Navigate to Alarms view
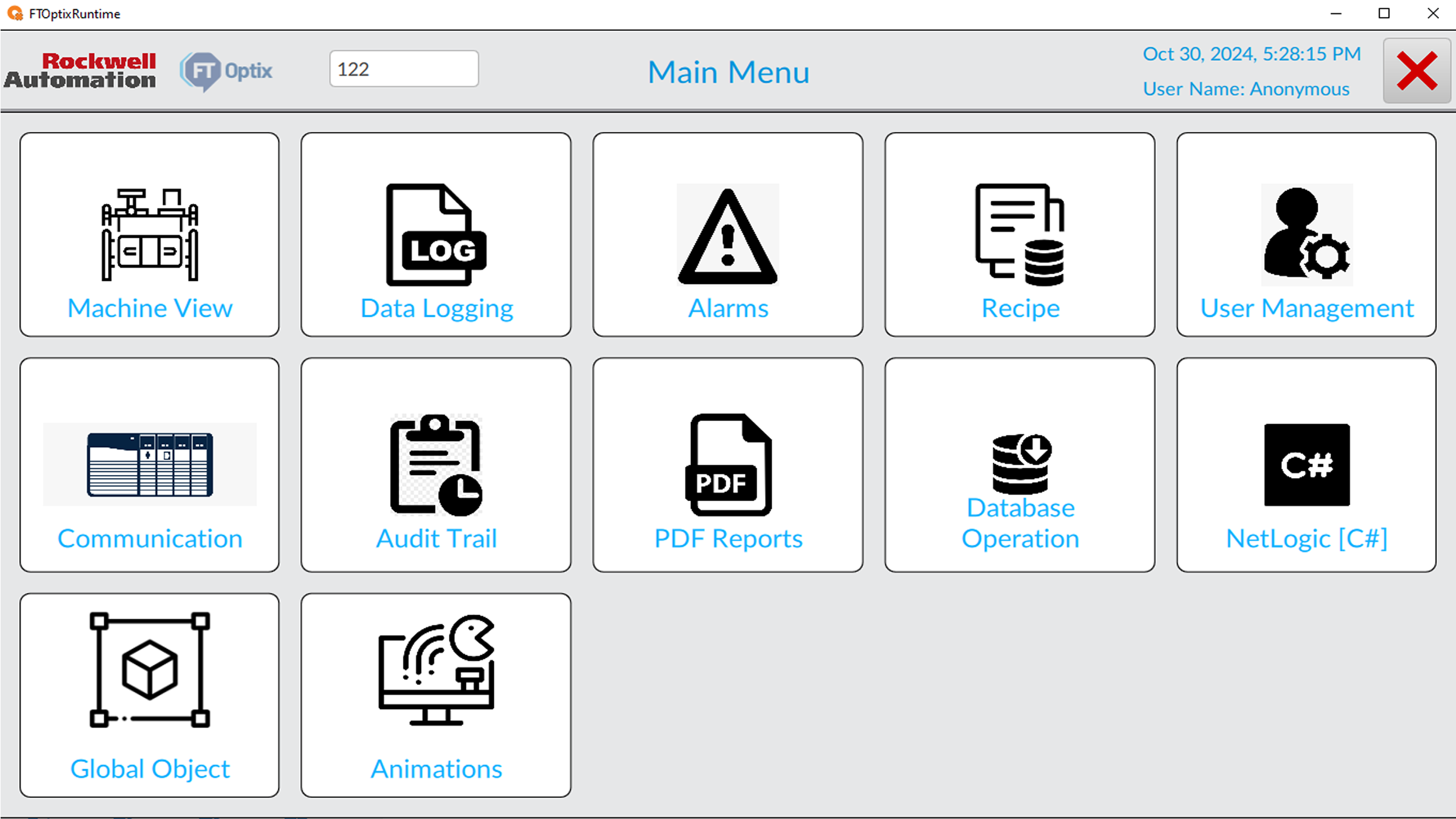1456x819 pixels. coord(728,235)
